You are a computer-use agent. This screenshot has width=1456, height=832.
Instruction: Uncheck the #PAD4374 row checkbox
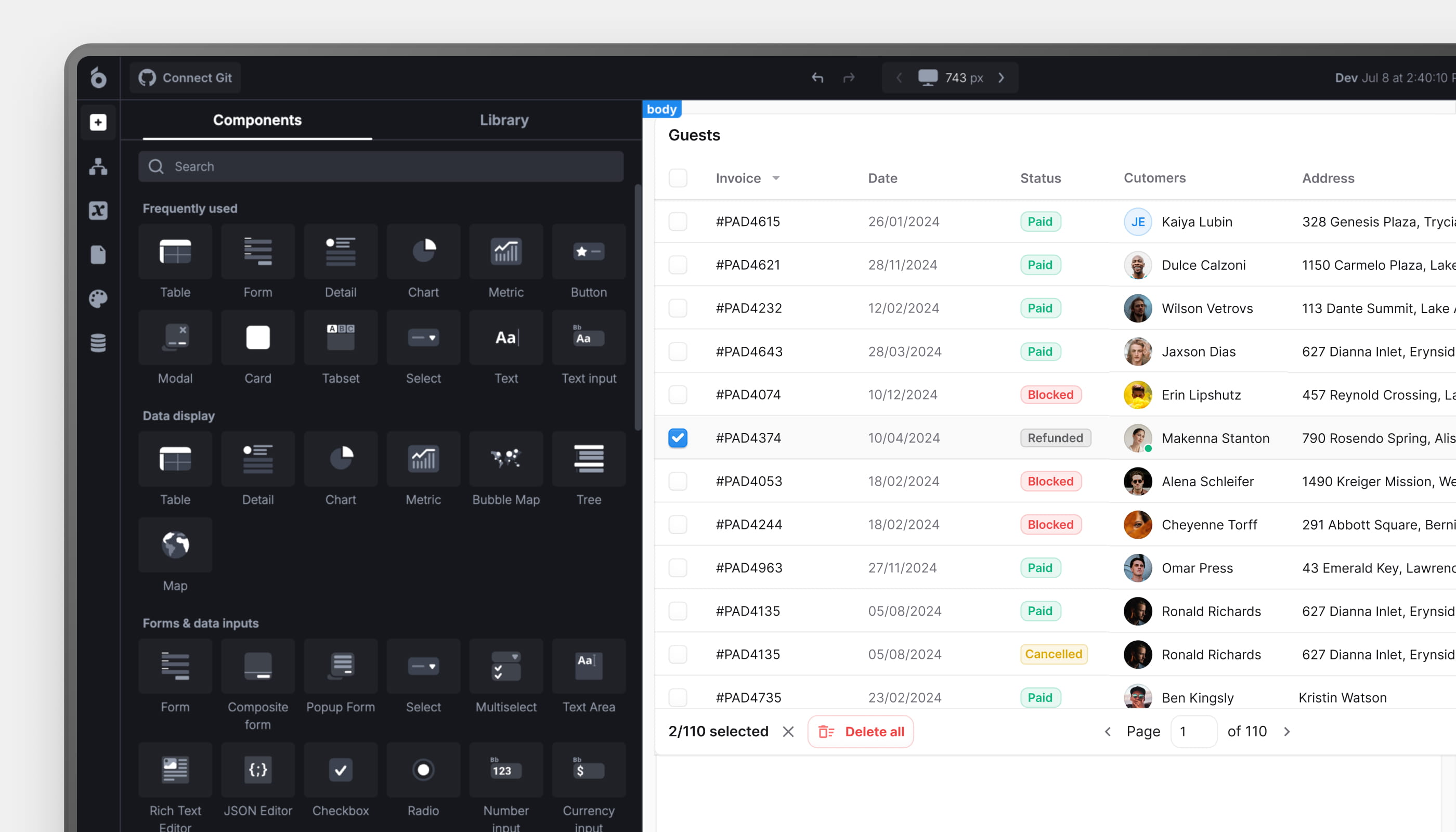point(678,438)
